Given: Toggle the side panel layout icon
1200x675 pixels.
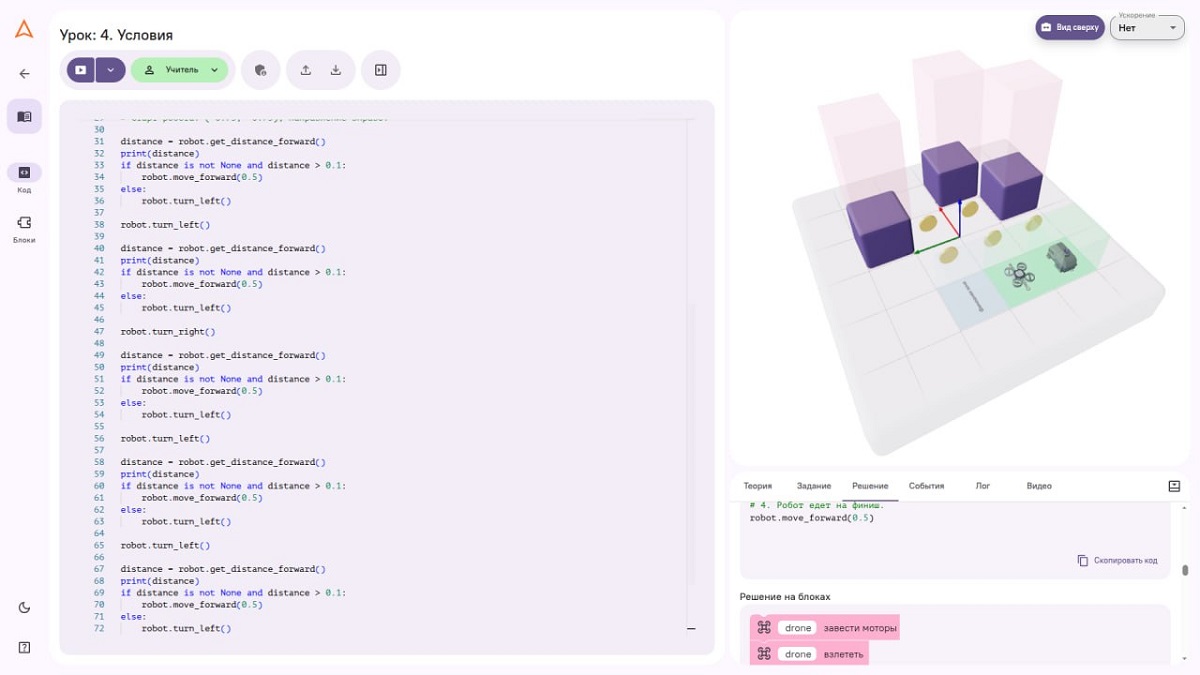Looking at the screenshot, I should [x=381, y=70].
